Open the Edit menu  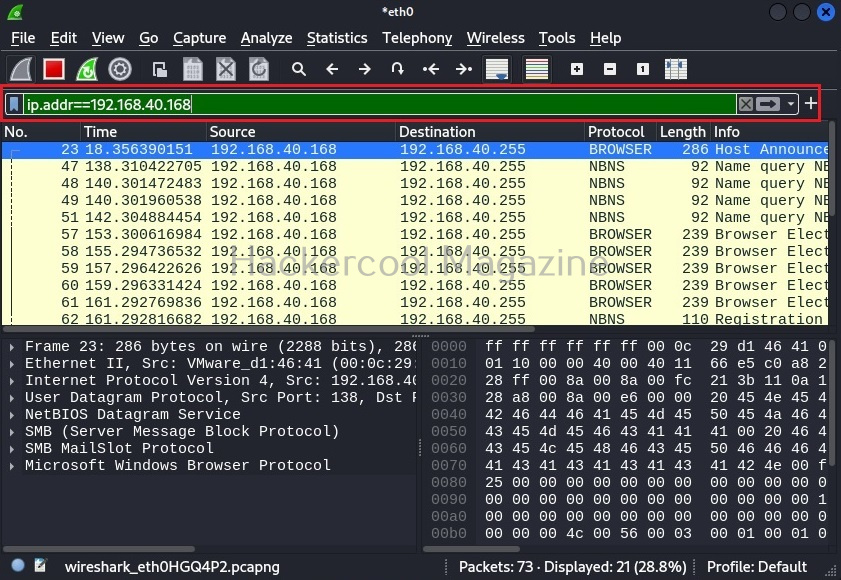click(x=64, y=38)
